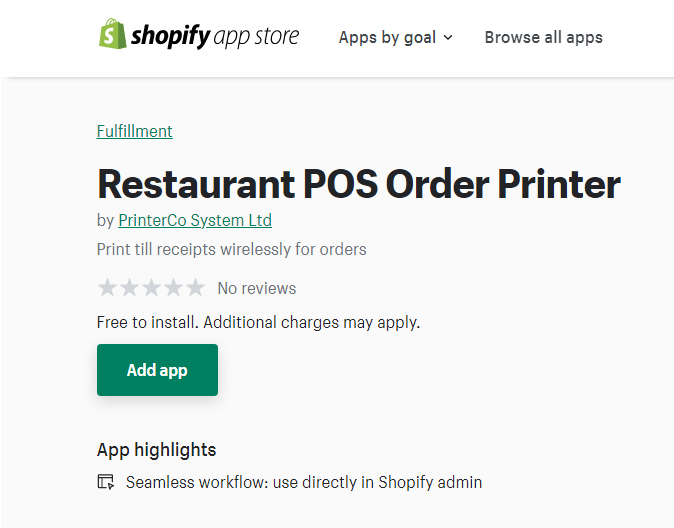
Task: Visit the PrinterCo System Ltd developer link
Action: pos(195,220)
